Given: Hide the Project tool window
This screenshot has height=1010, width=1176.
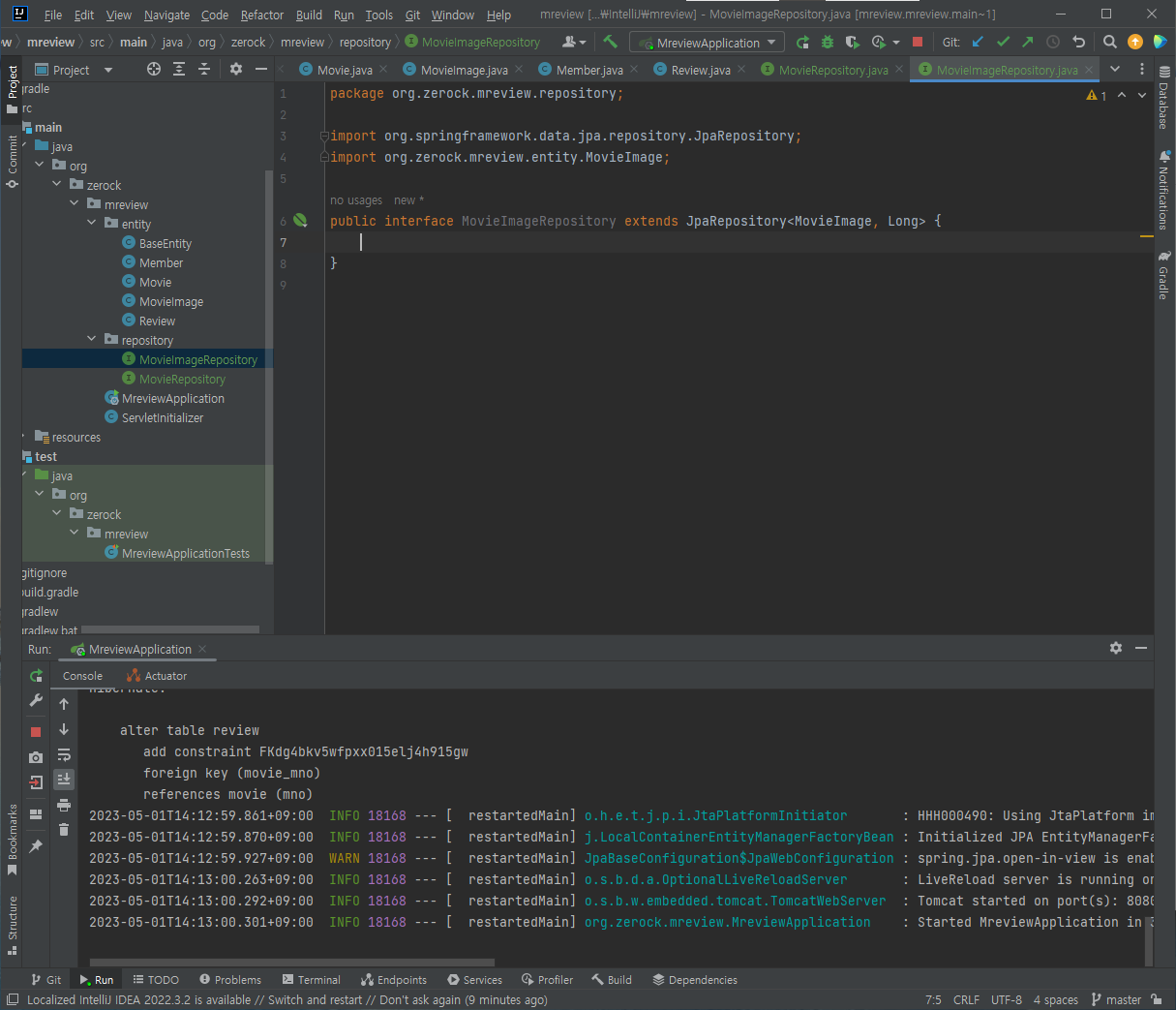Looking at the screenshot, I should (261, 69).
